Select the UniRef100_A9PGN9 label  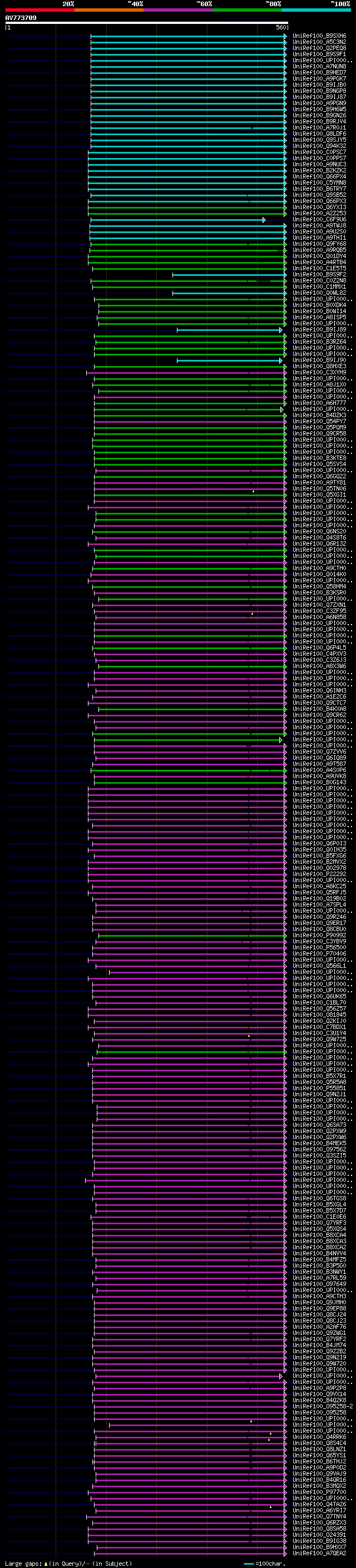tap(319, 103)
